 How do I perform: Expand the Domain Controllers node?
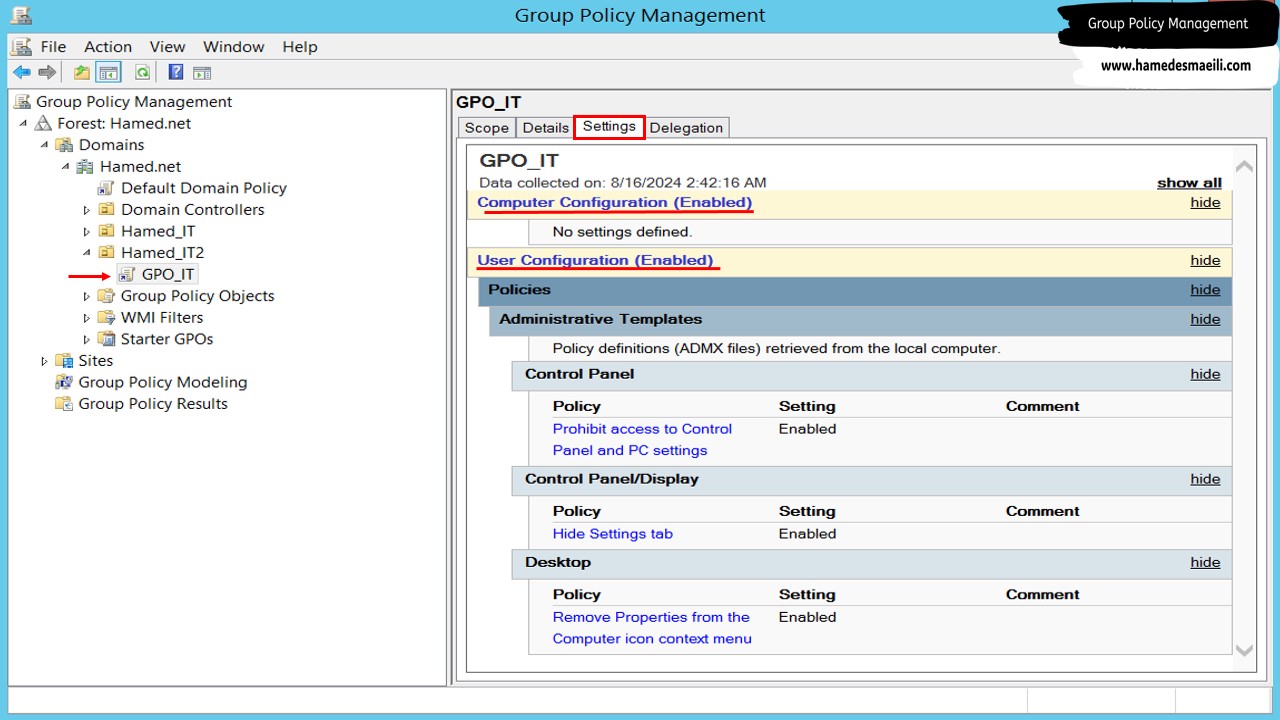87,210
